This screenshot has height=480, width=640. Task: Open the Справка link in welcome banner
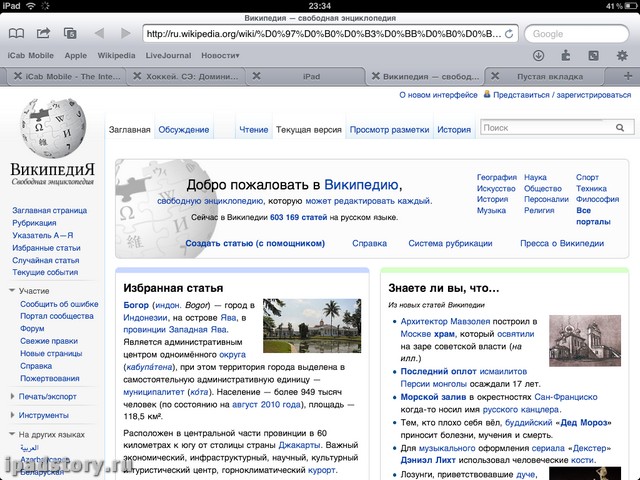click(x=369, y=243)
